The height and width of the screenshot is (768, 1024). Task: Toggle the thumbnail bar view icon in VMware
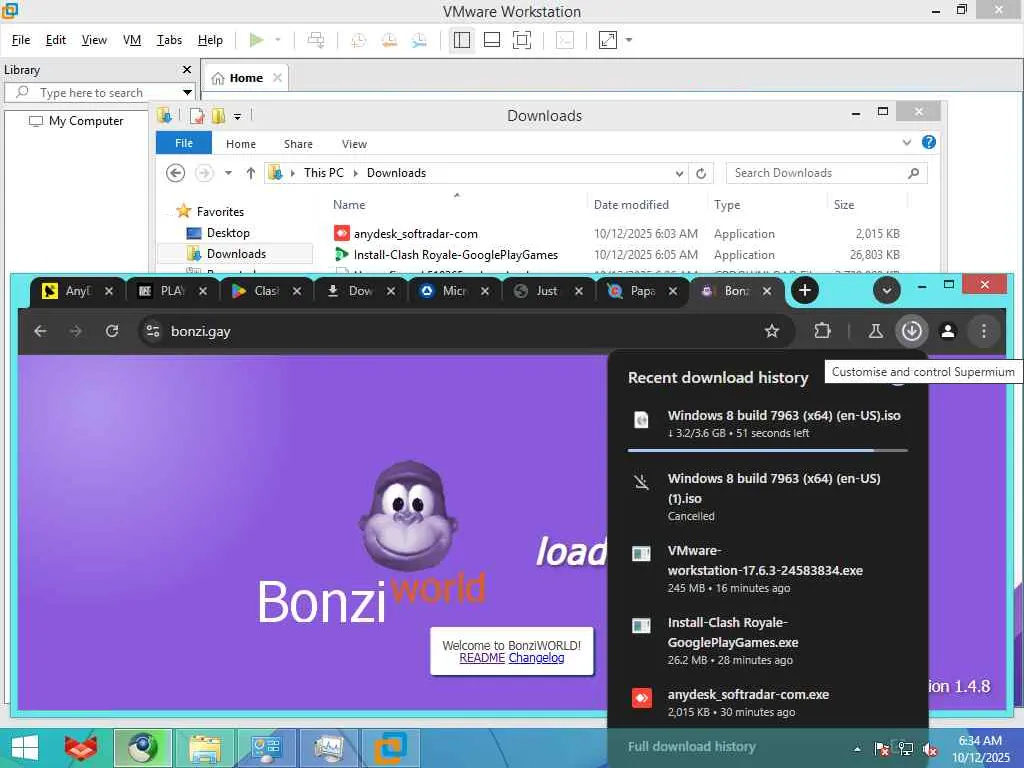(492, 40)
